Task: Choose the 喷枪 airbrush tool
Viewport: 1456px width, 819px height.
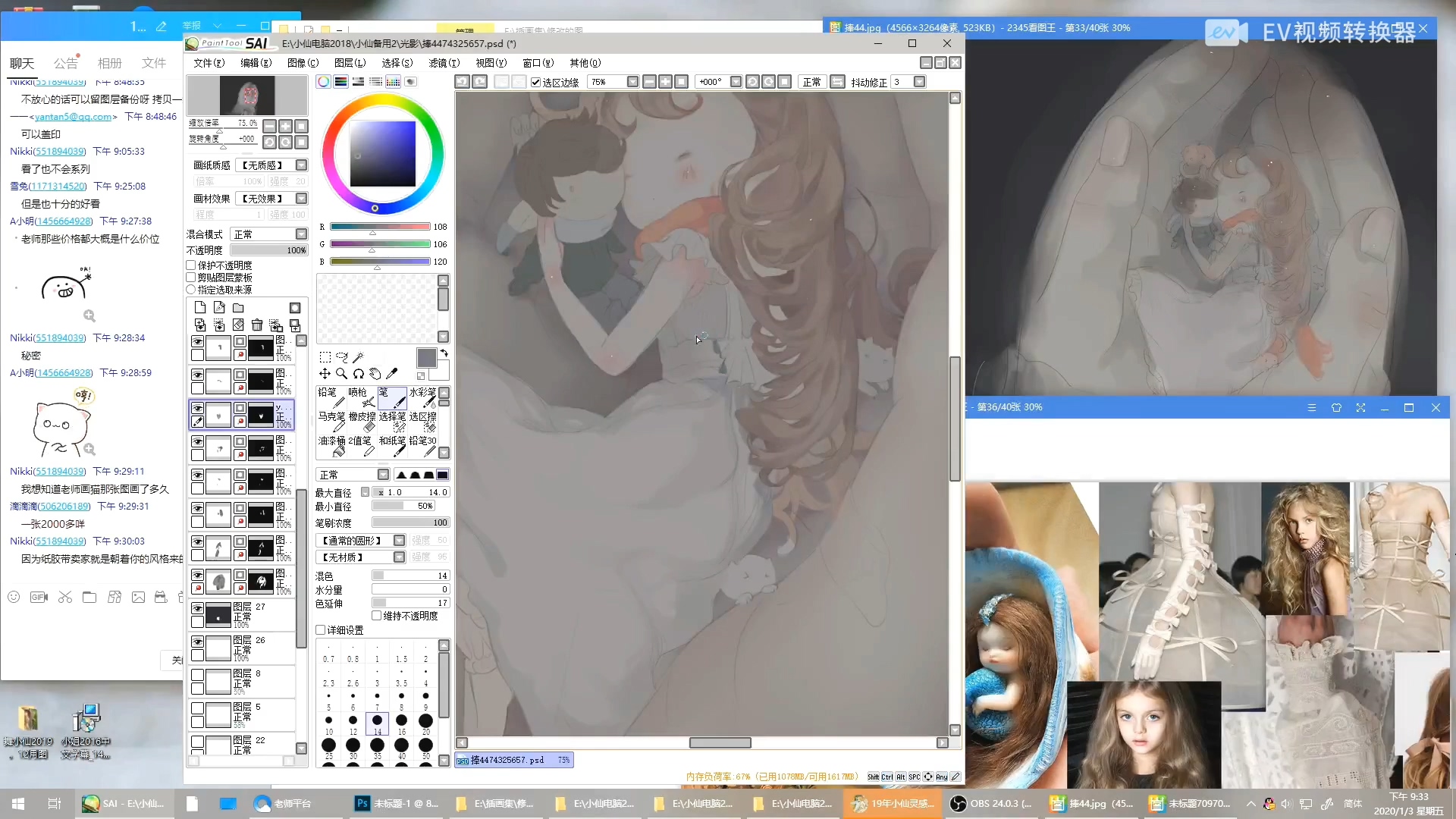Action: tap(362, 397)
